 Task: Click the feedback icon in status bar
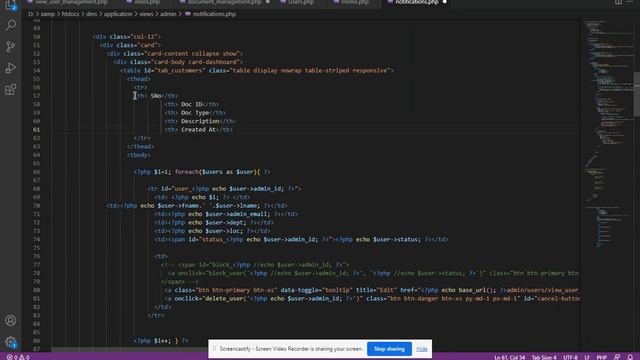[617, 357]
